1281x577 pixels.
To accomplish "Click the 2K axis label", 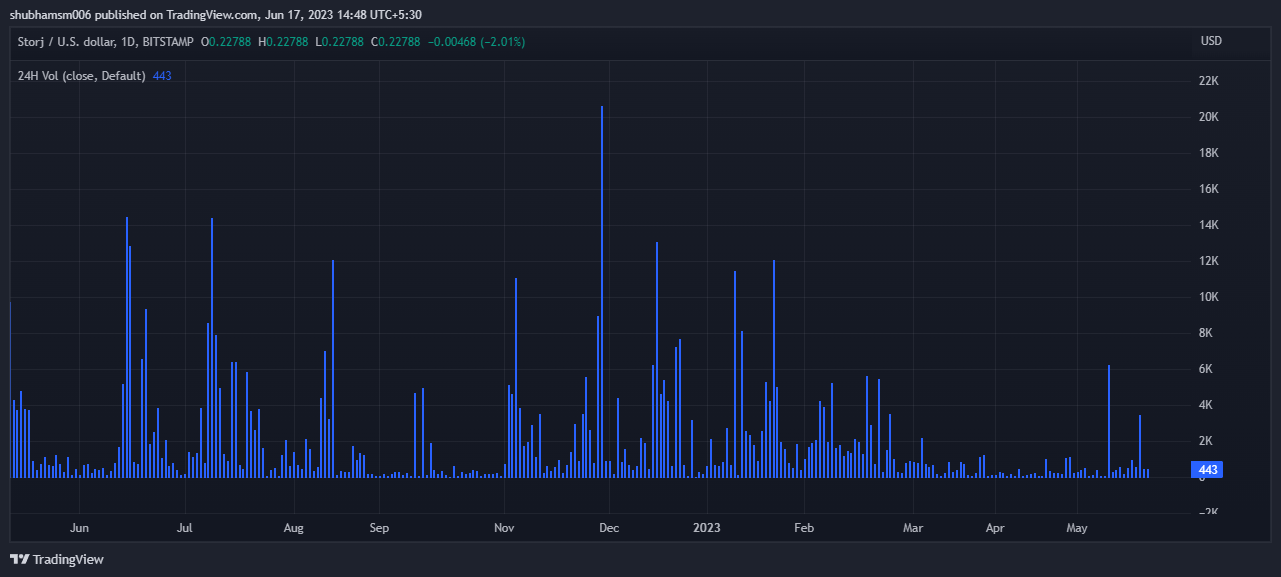I will click(1208, 441).
